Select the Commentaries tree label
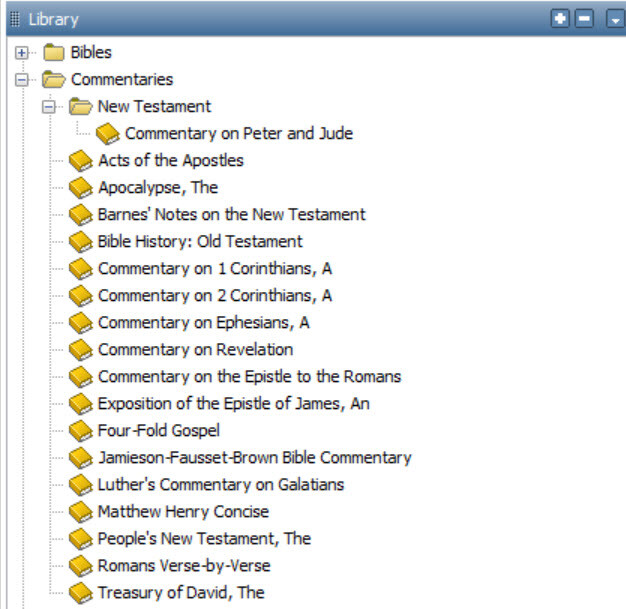The height and width of the screenshot is (609, 626). pos(122,79)
